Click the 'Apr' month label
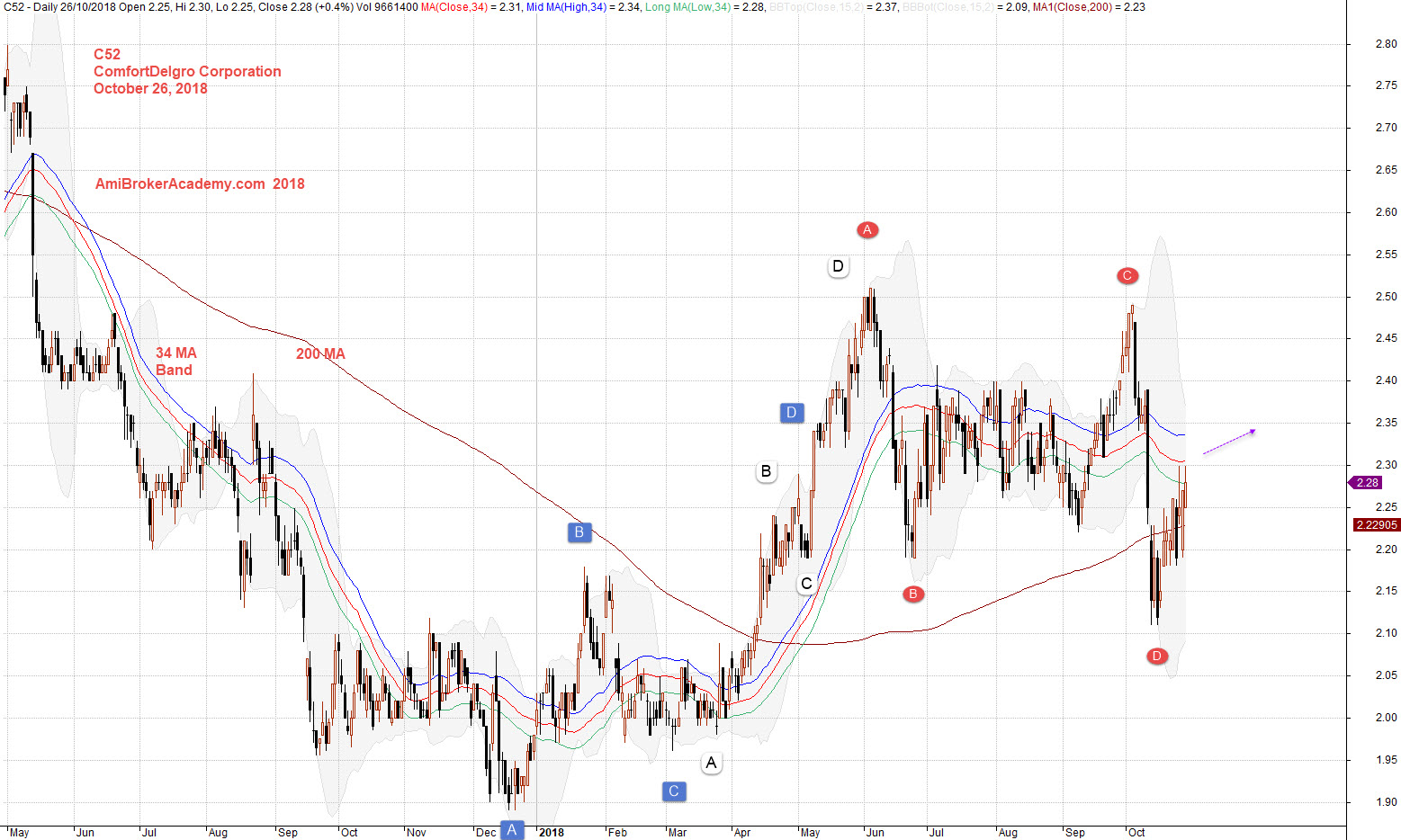The height and width of the screenshot is (840, 1401). [742, 833]
